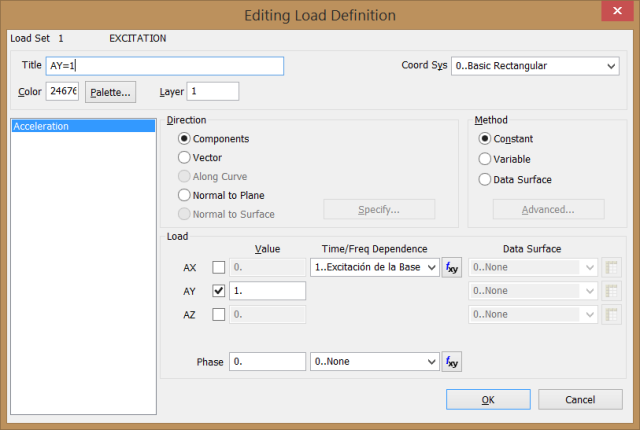The image size is (640, 430).
Task: Enable the AZ load checkbox
Action: click(218, 315)
